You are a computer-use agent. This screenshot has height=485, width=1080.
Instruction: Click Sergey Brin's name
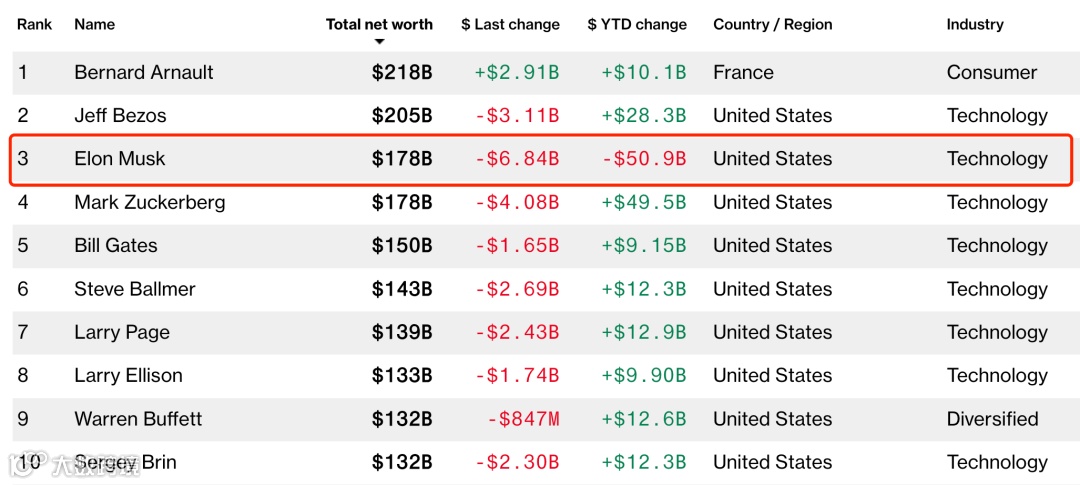point(125,462)
